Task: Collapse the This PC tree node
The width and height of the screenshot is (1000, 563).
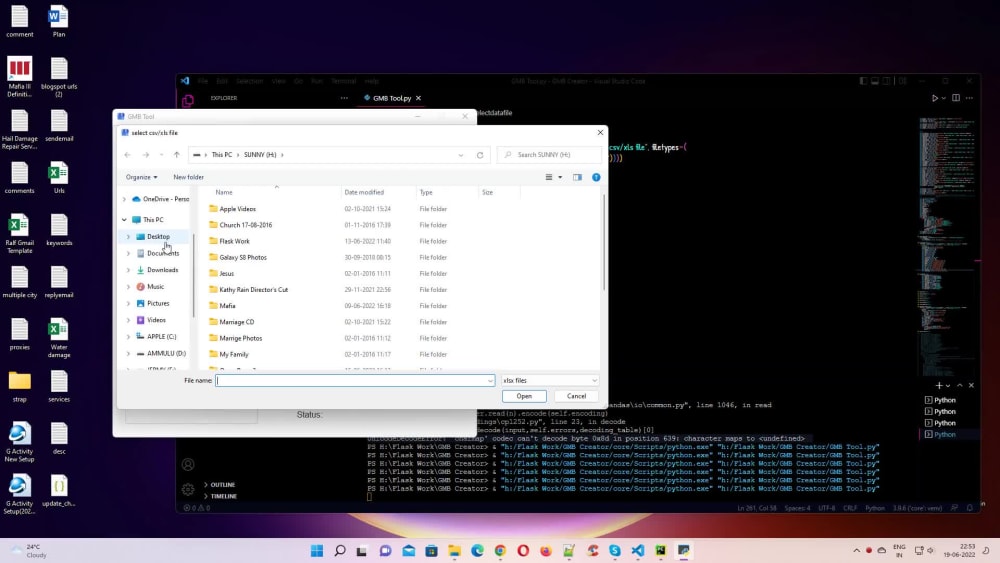Action: (124, 219)
